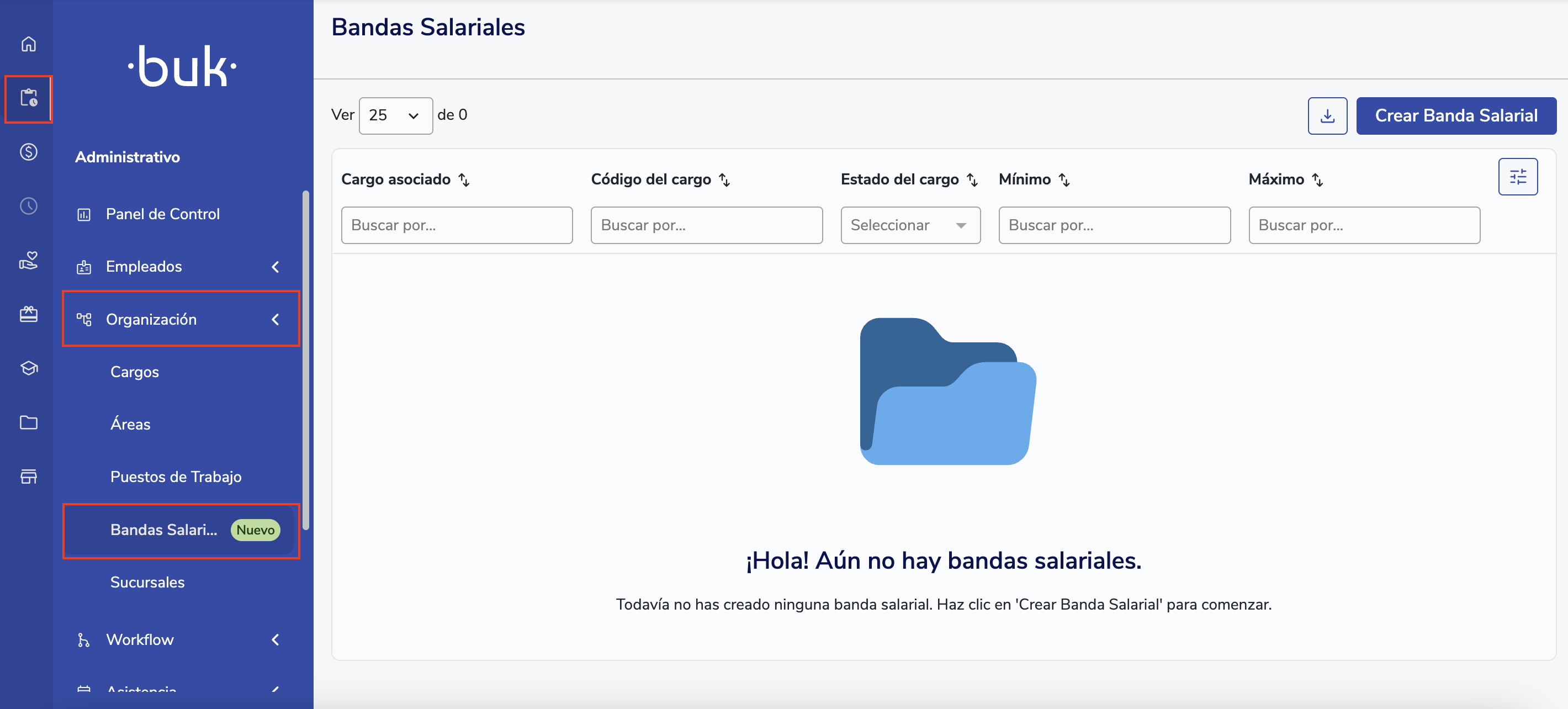Click the Código del cargo search field
This screenshot has width=1568, height=709.
tap(706, 225)
